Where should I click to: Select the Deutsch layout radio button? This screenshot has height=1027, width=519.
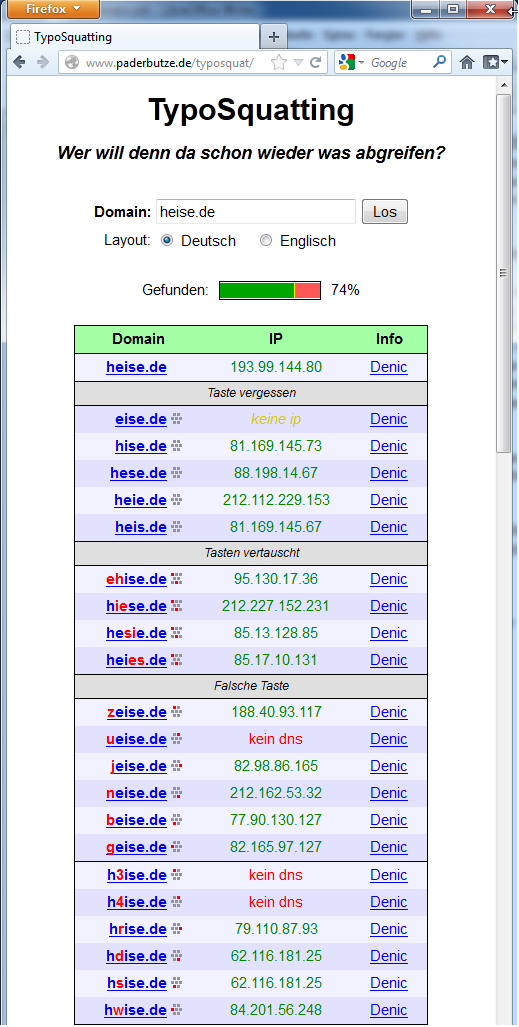167,240
